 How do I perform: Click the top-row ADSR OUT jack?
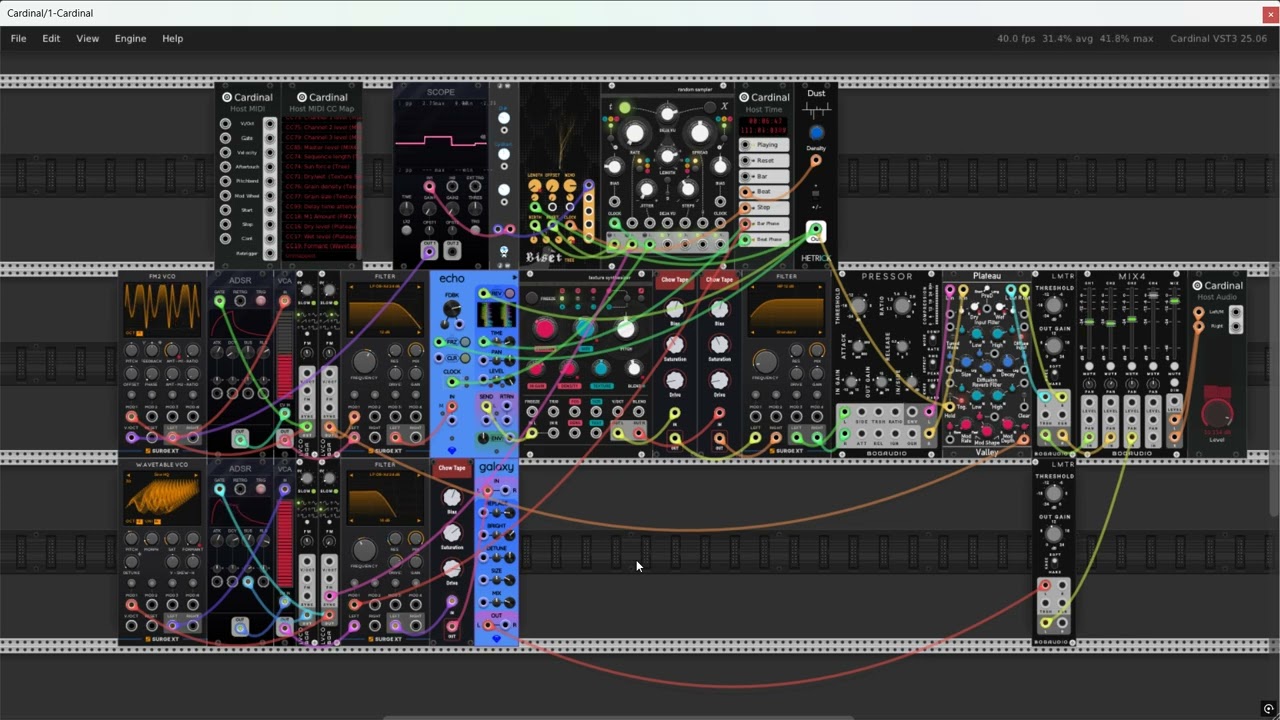click(x=240, y=440)
